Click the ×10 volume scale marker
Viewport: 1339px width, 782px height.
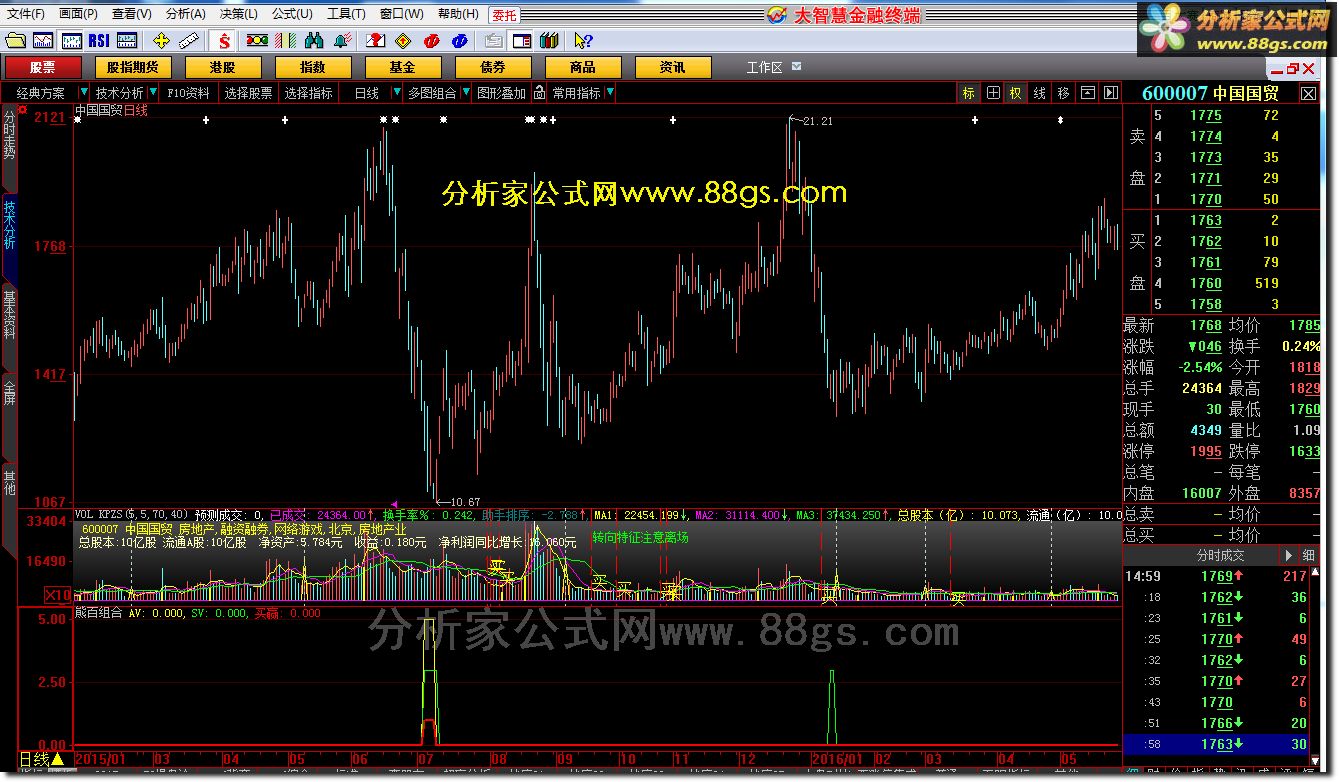pyautogui.click(x=58, y=595)
